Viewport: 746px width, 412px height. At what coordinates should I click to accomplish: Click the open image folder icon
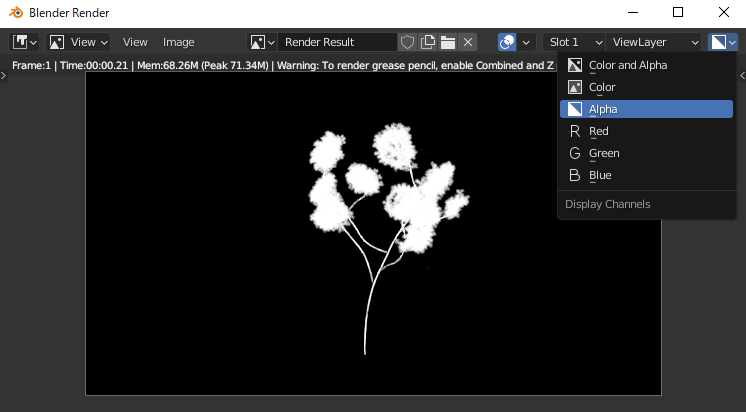448,42
